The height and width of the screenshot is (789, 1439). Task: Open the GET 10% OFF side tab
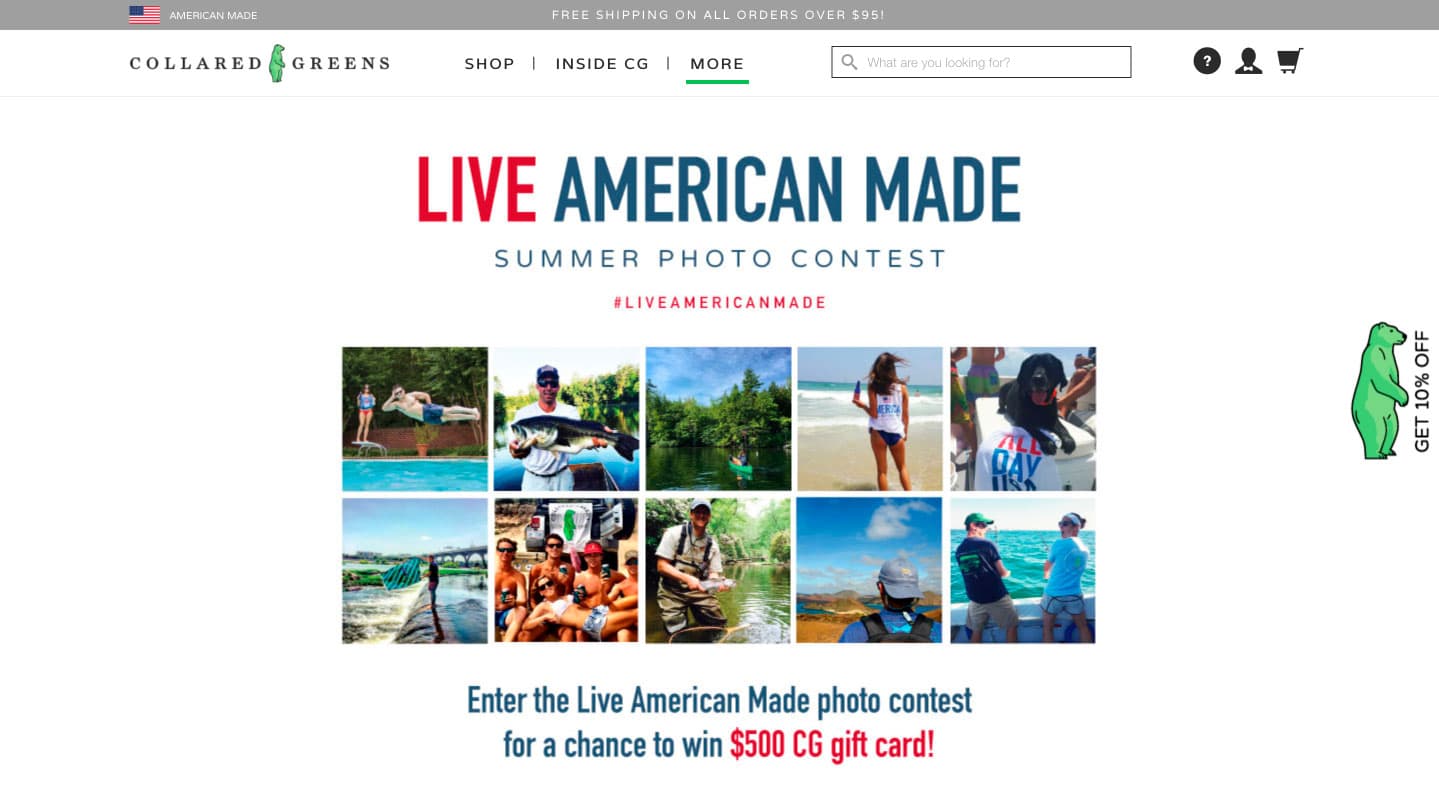click(1421, 391)
